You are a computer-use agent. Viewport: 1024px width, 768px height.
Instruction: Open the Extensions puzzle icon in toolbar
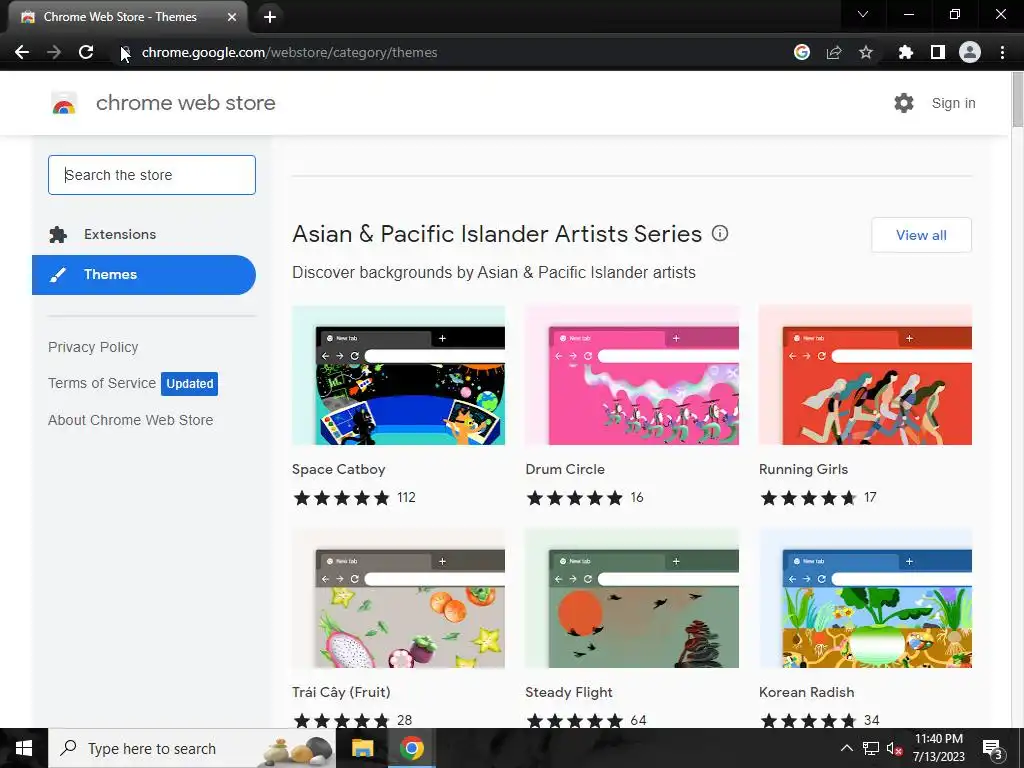coord(905,52)
